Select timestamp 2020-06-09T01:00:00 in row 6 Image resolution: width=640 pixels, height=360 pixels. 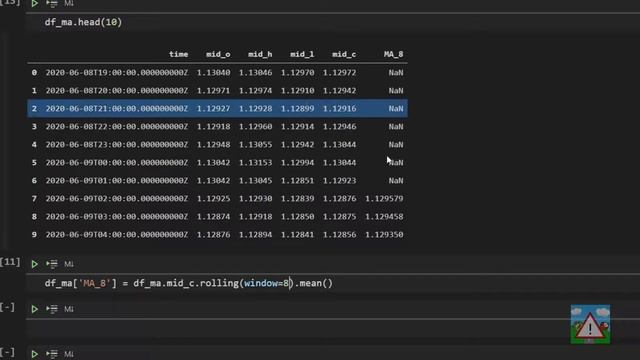point(117,180)
